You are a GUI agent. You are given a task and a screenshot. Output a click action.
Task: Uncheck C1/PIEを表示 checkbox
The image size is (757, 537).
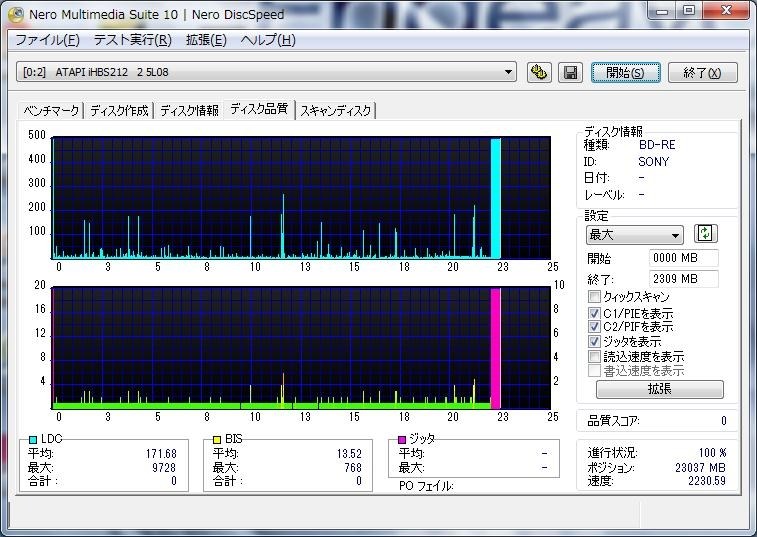click(x=594, y=313)
